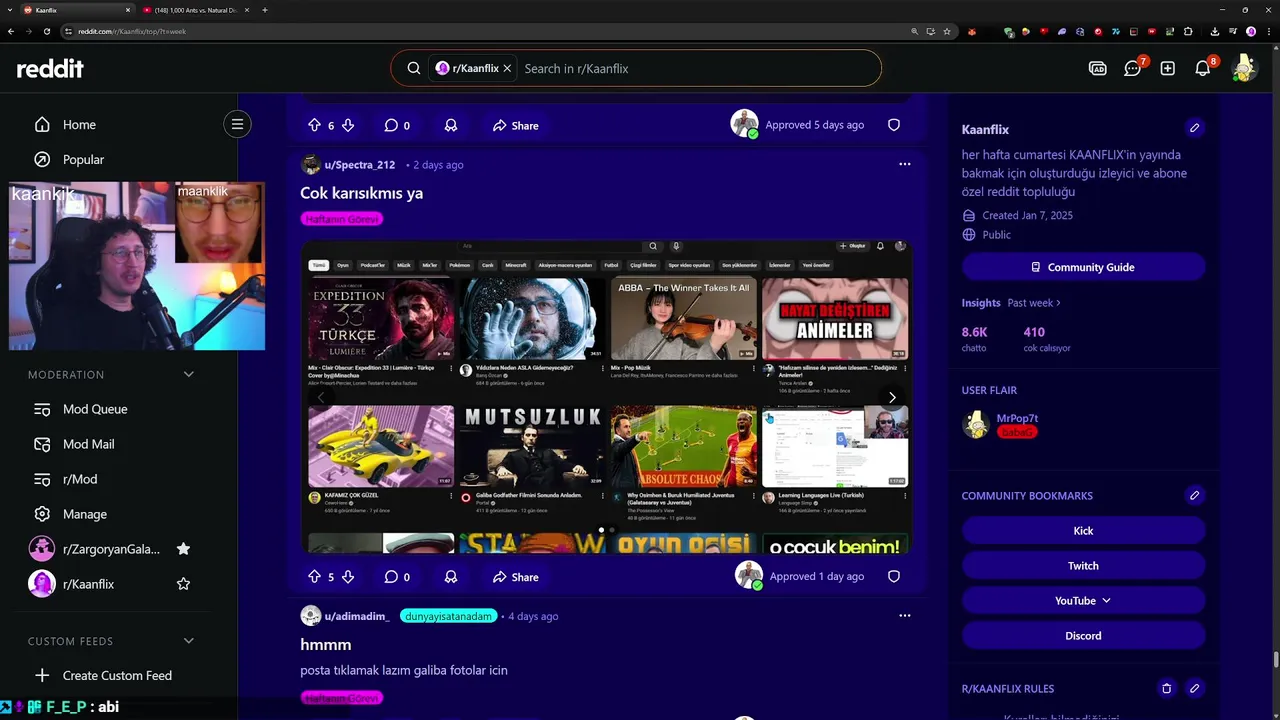Create a new post with plus icon
Viewport: 1280px width, 720px height.
coord(1167,69)
